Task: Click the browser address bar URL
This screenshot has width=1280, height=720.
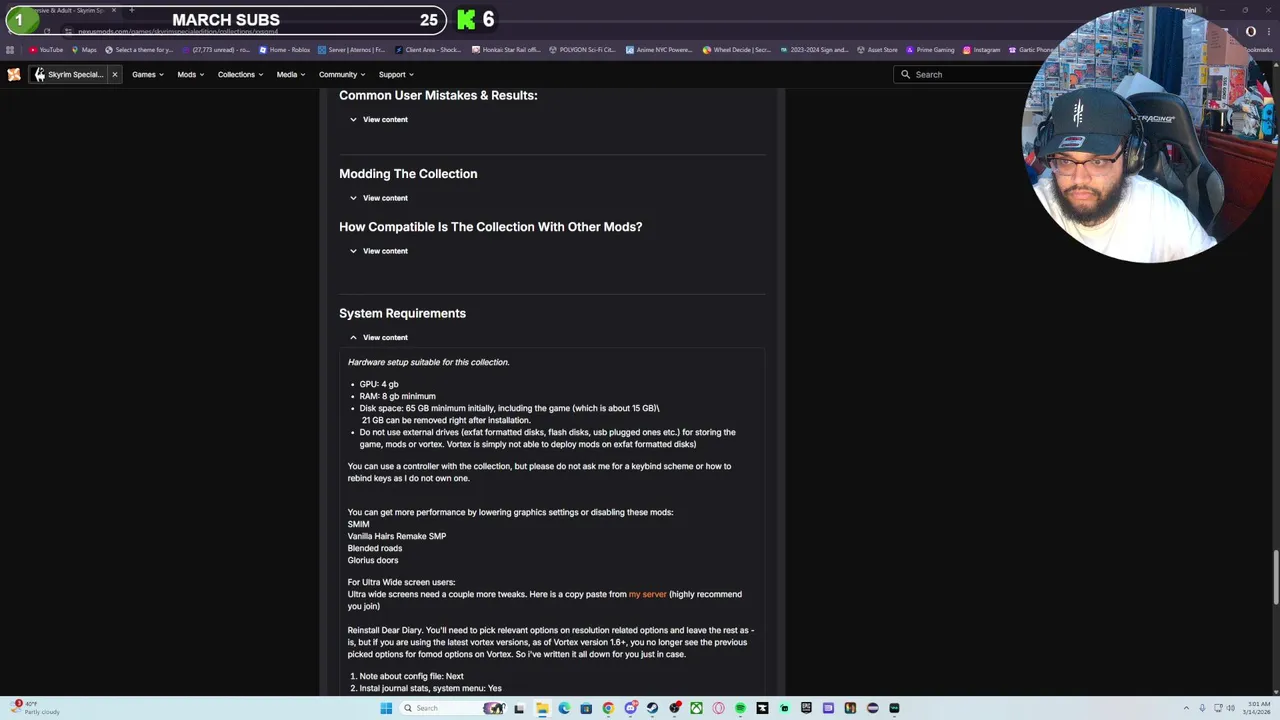Action: pyautogui.click(x=178, y=31)
